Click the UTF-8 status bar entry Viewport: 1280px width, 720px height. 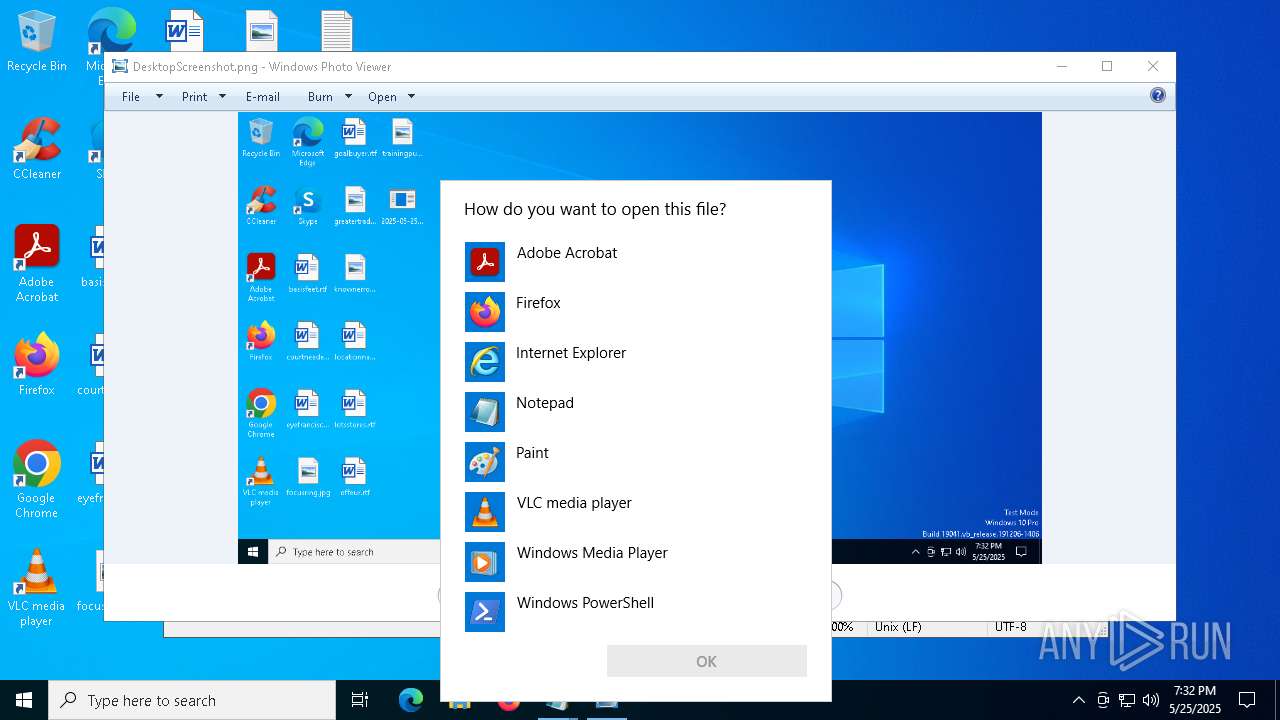point(1010,627)
